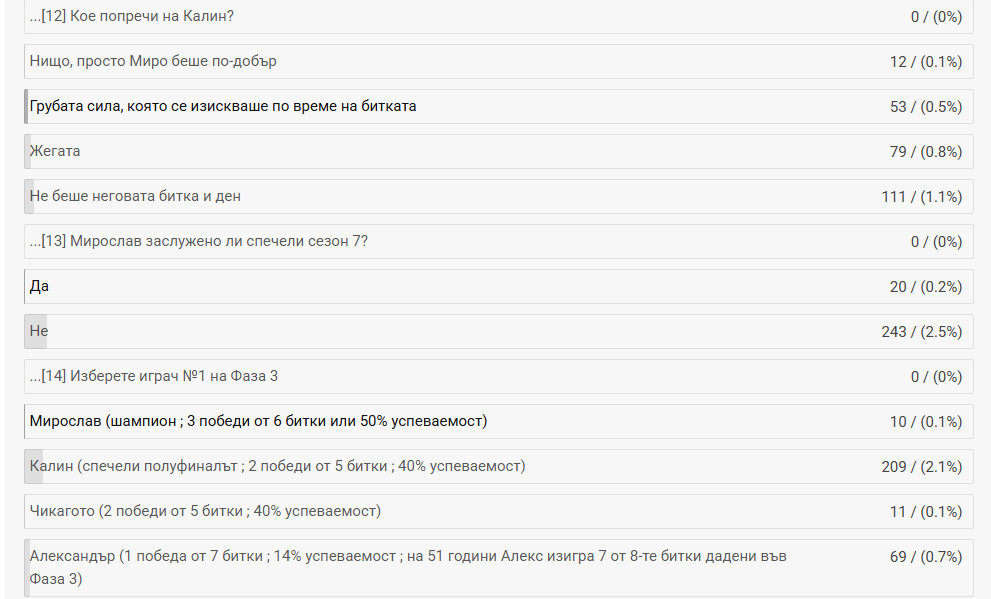This screenshot has width=991, height=599.
Task: Click the question "[12] Кое попречи на Калин?"
Action: (140, 16)
